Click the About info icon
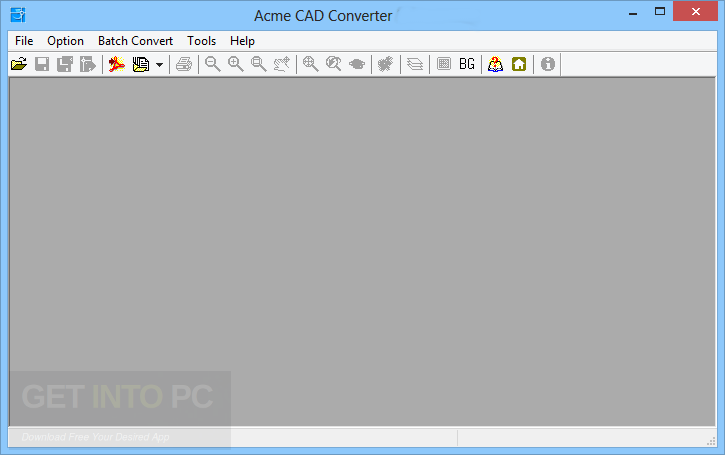This screenshot has width=725, height=455. tap(548, 64)
